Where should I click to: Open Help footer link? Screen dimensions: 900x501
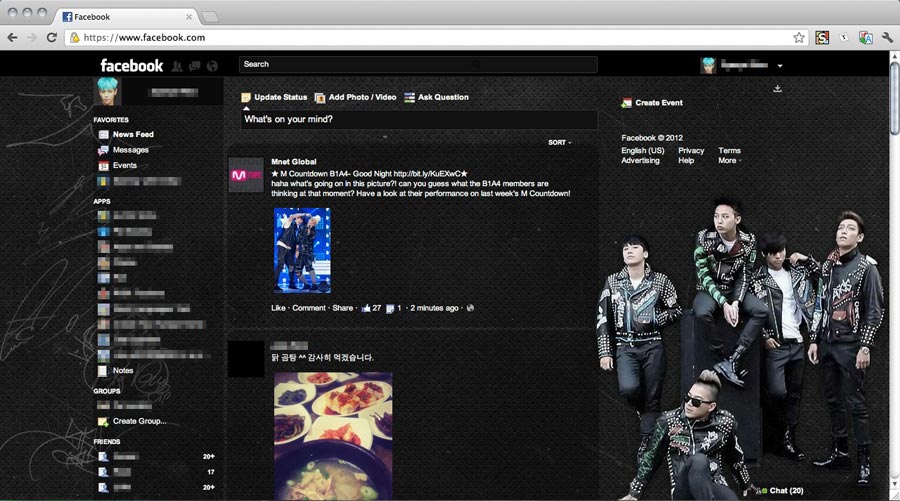(x=686, y=161)
